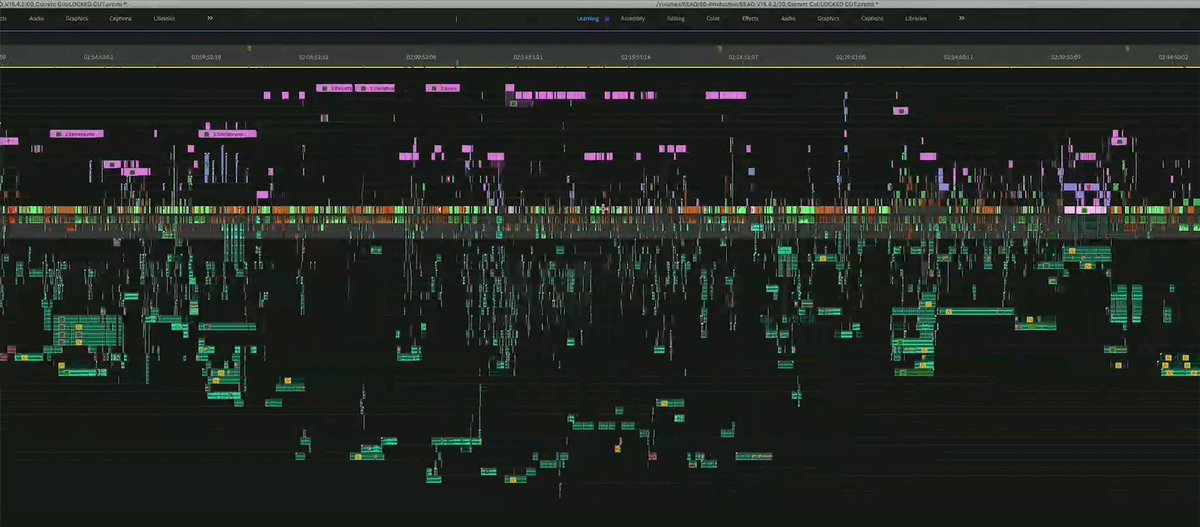Click timecode 01:59:52:19 on the ruler
The height and width of the screenshot is (527, 1200).
205,57
